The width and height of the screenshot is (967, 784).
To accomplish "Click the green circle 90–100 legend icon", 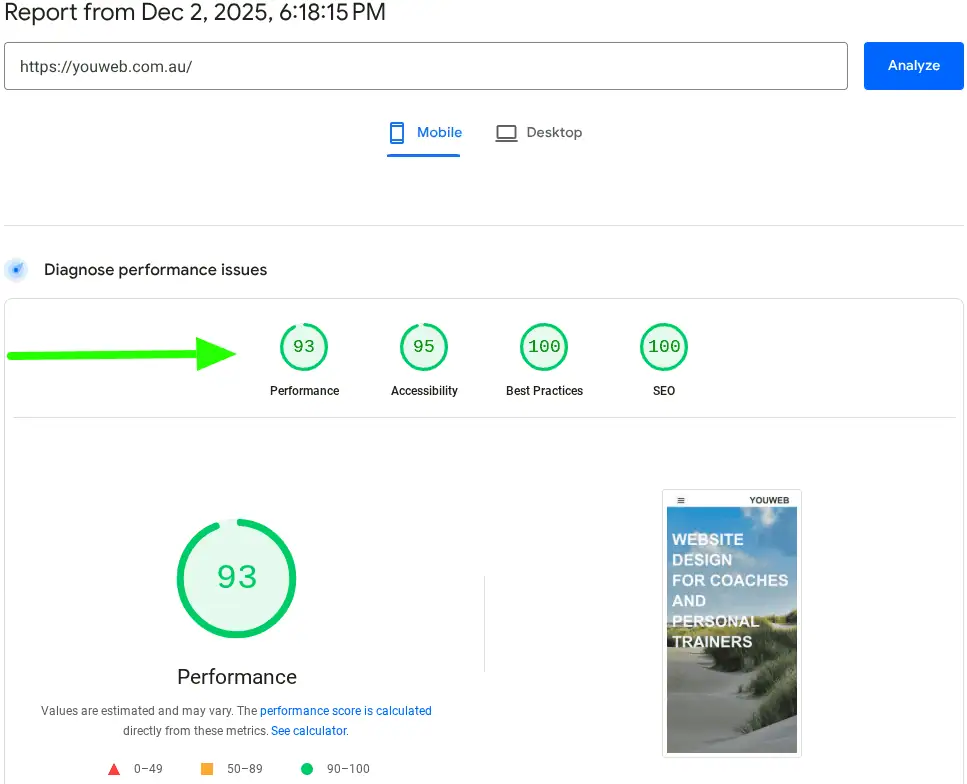I will coord(307,769).
